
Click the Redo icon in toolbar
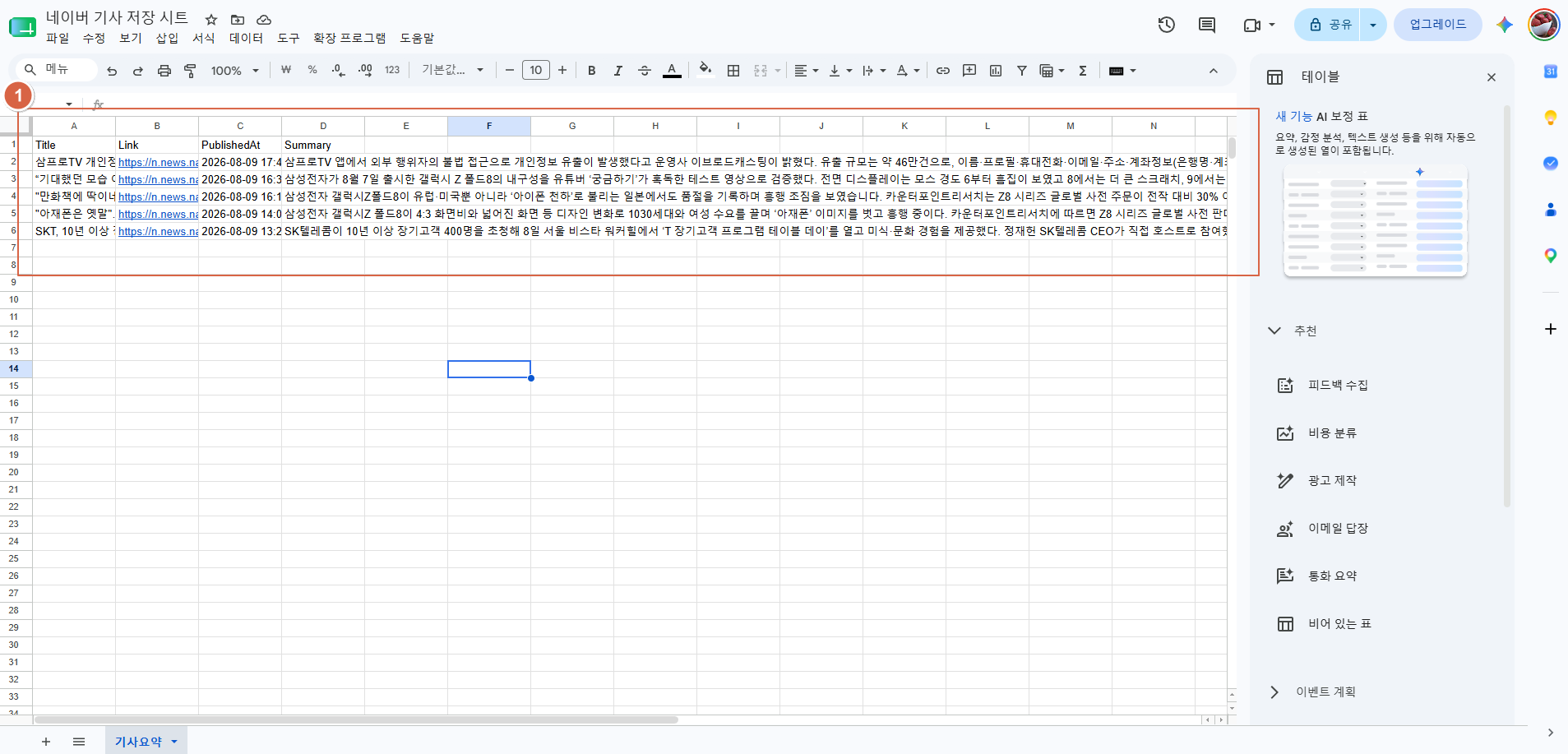138,71
